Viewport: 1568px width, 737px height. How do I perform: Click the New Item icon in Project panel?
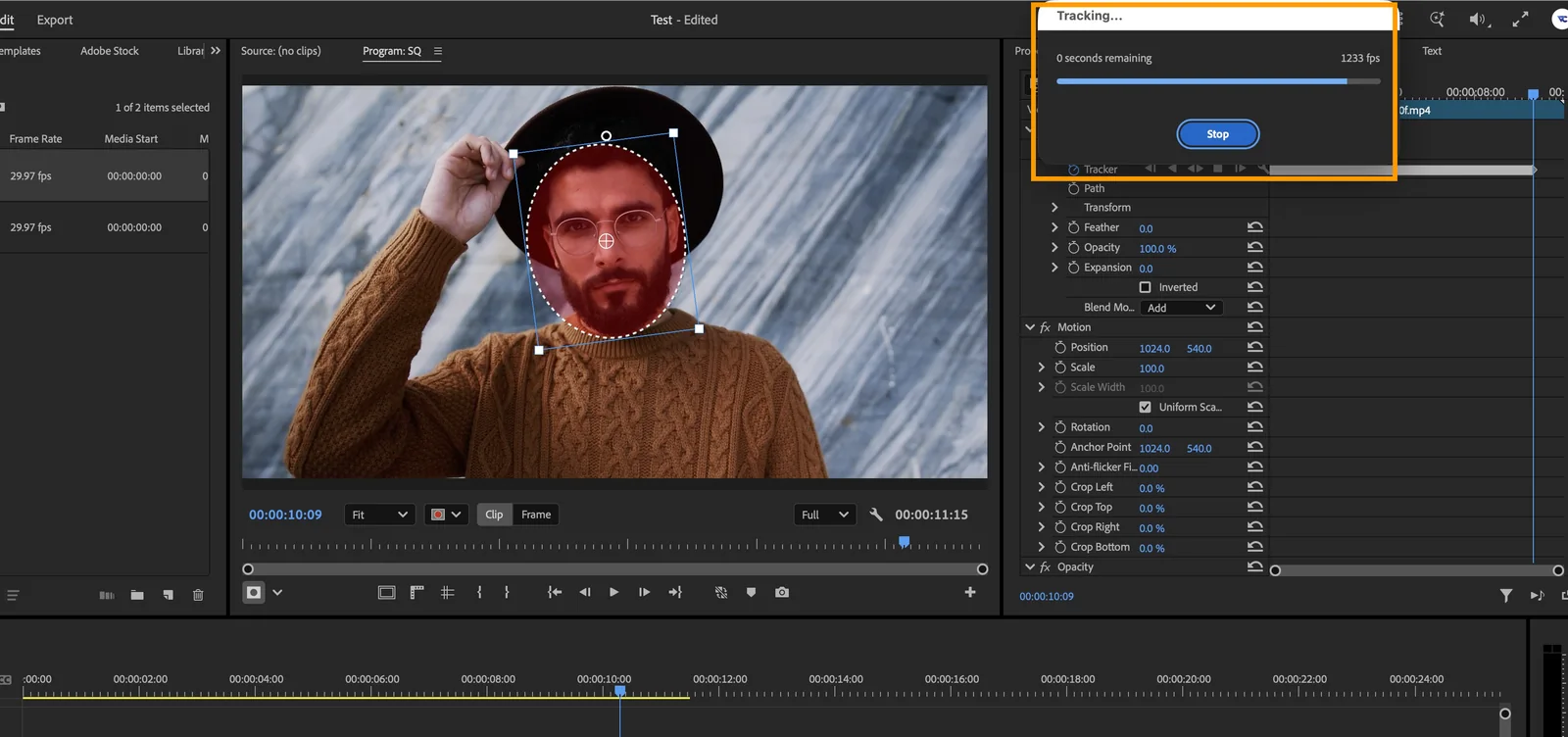pos(168,595)
